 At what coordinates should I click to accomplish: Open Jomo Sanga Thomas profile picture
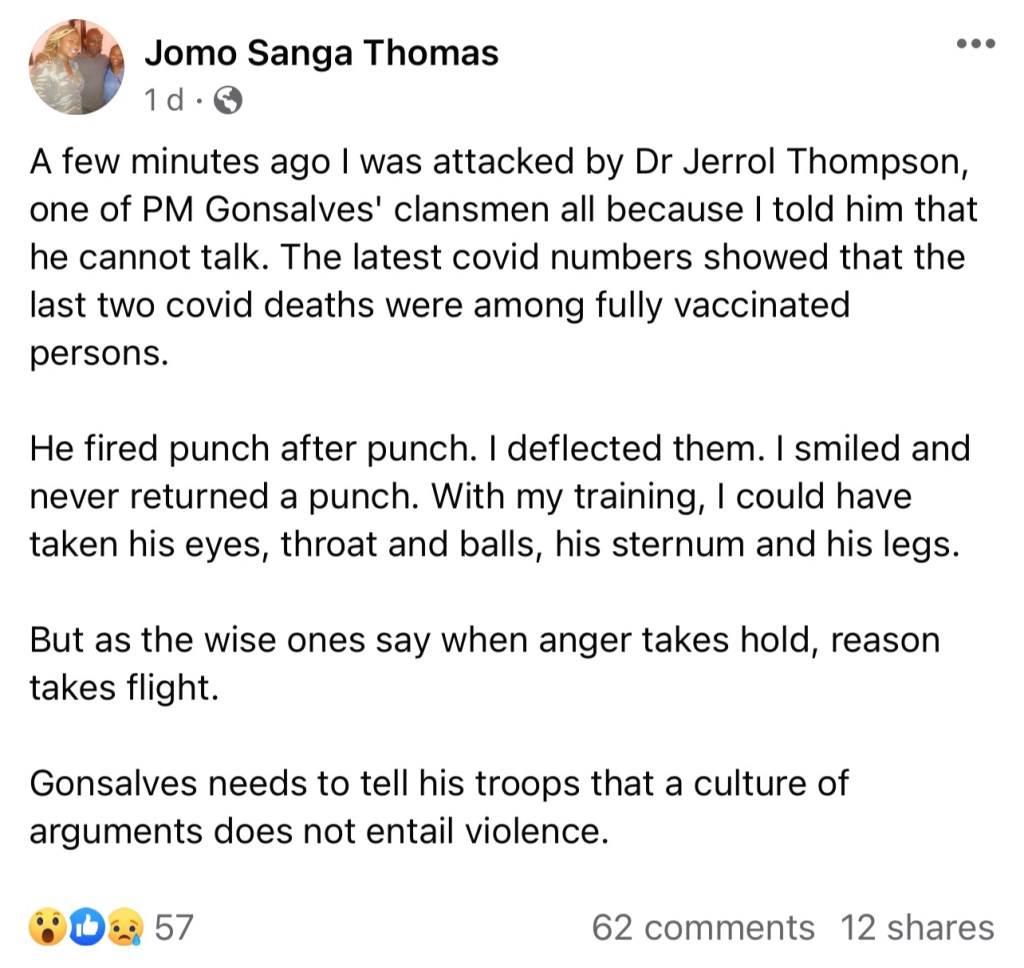(x=77, y=67)
